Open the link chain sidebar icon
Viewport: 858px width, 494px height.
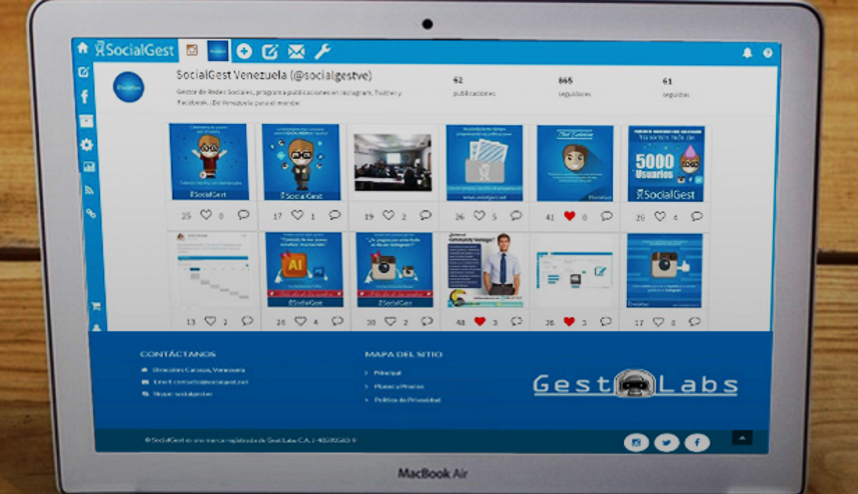tap(91, 213)
